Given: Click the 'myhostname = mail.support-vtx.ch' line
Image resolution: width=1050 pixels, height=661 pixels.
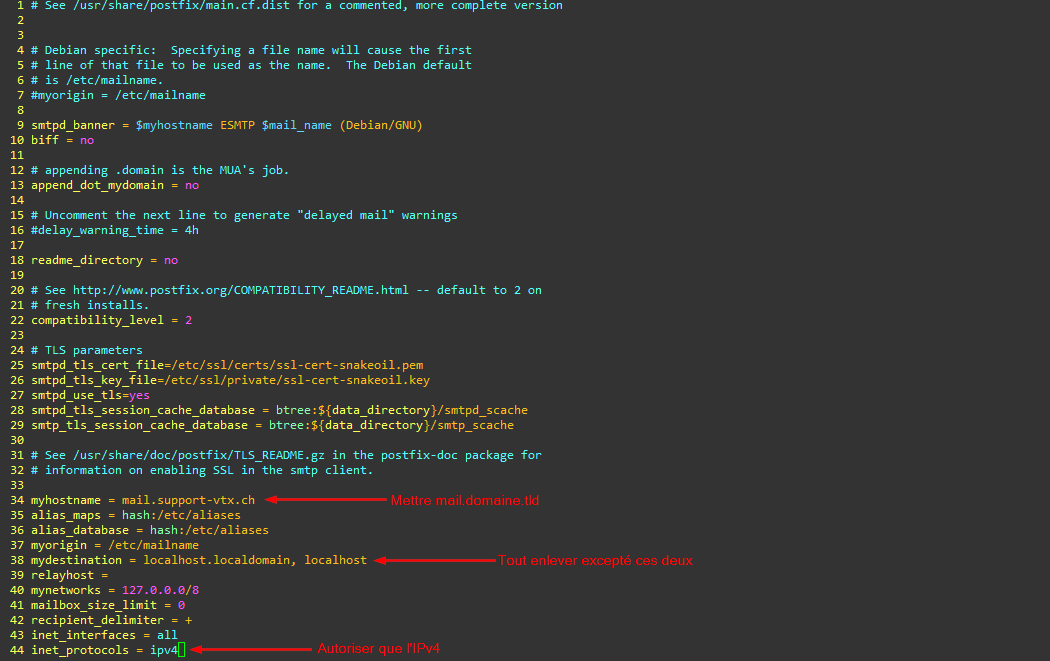Looking at the screenshot, I should [143, 500].
